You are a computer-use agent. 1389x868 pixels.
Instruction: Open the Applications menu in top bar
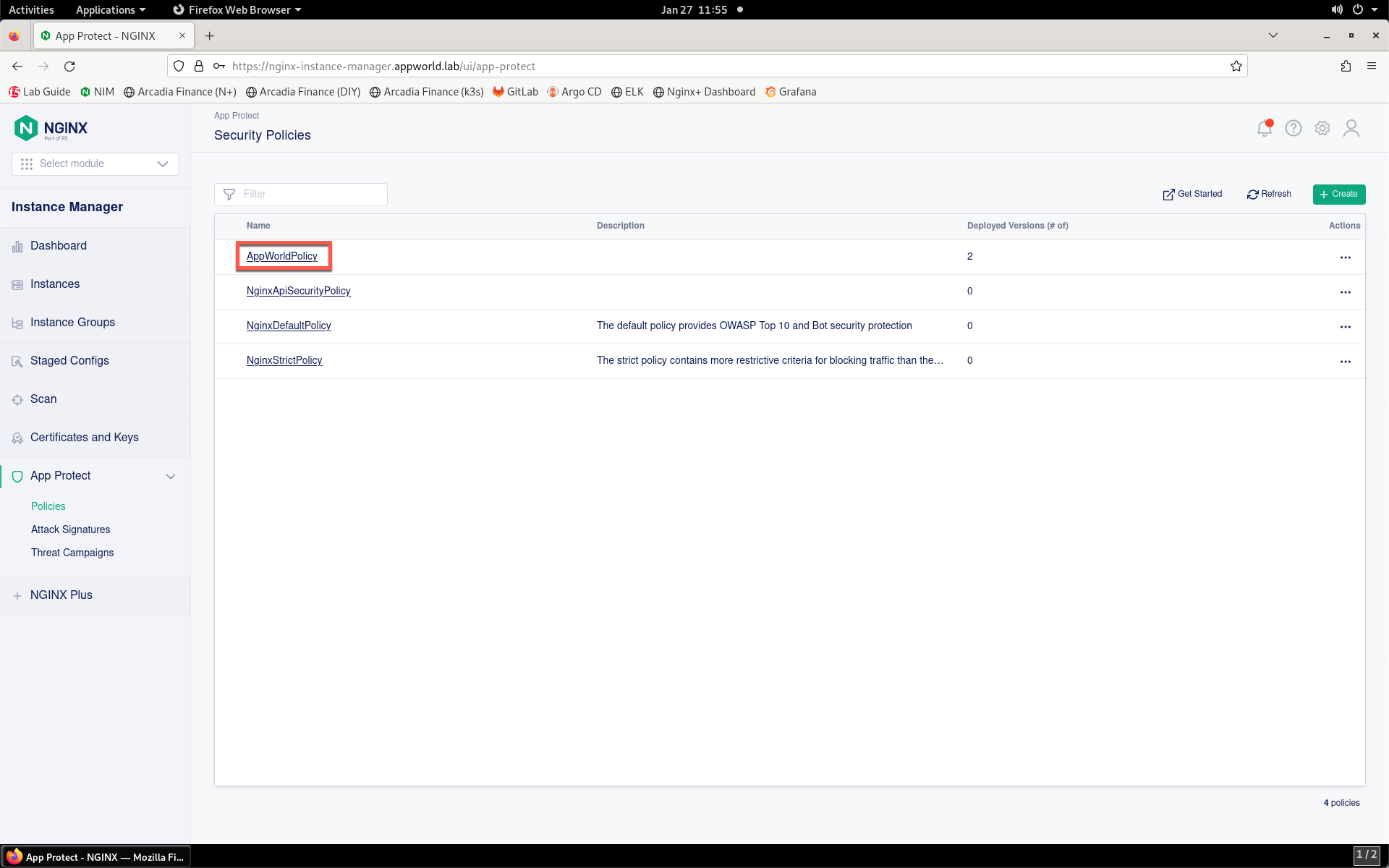click(111, 9)
